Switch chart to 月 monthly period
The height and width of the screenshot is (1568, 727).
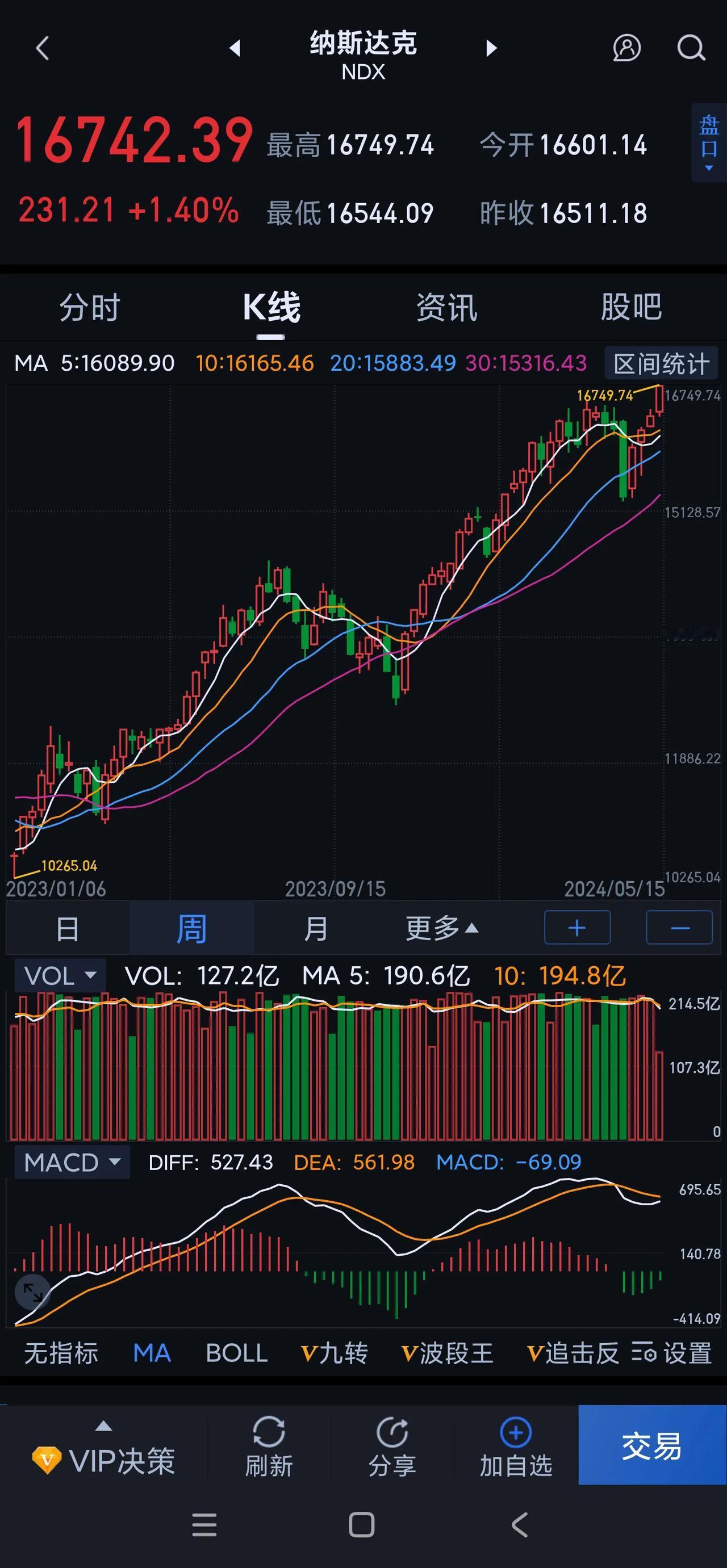(315, 929)
